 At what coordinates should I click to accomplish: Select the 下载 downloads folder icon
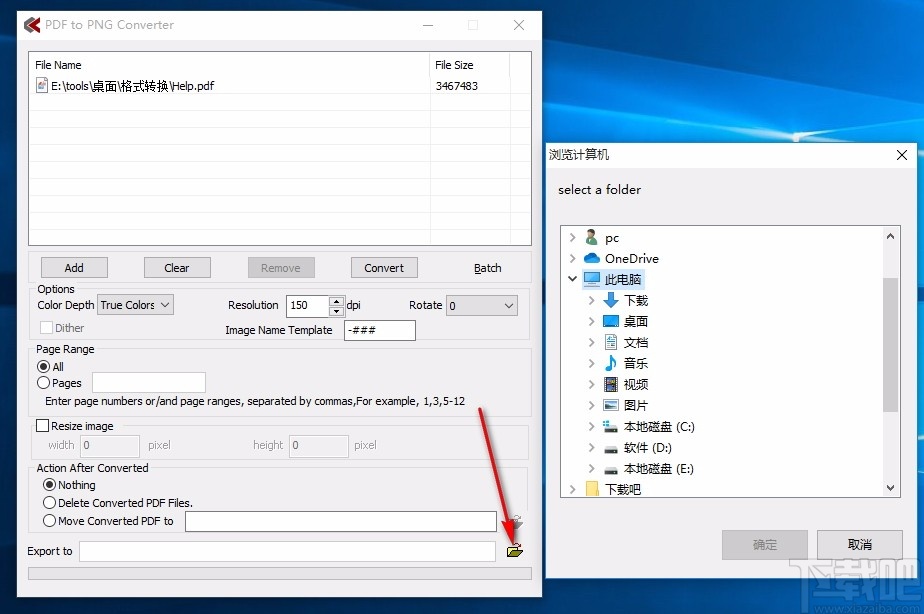point(608,300)
